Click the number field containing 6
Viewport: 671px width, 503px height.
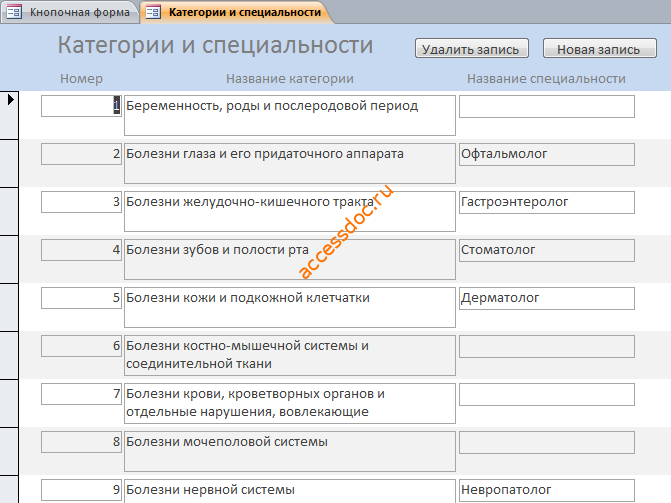point(81,346)
